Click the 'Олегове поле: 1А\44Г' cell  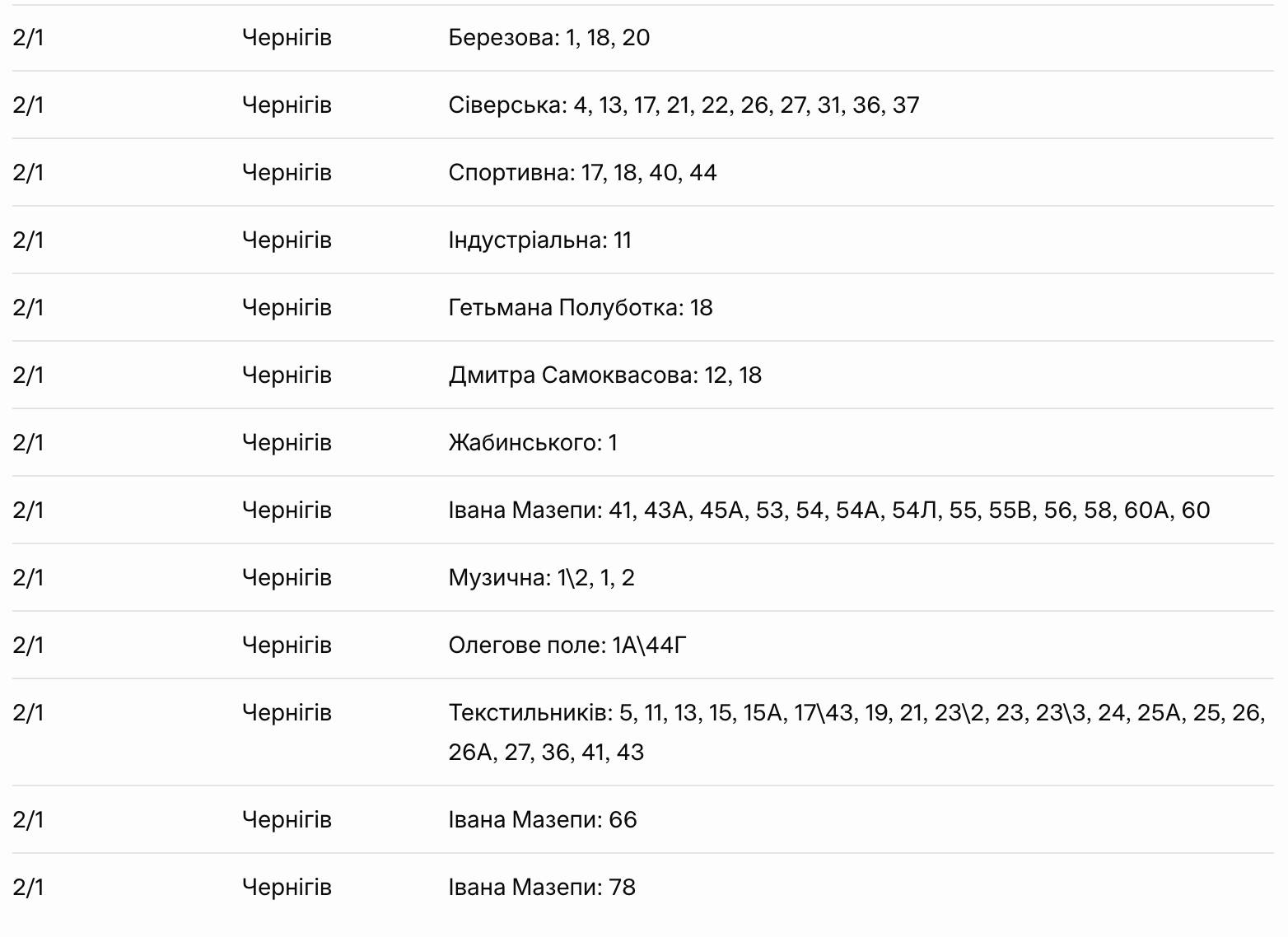click(x=567, y=646)
